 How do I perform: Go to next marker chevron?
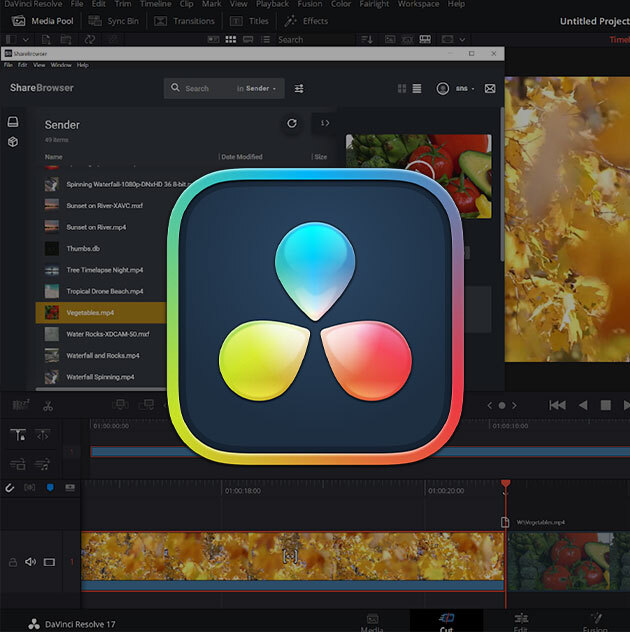(514, 405)
